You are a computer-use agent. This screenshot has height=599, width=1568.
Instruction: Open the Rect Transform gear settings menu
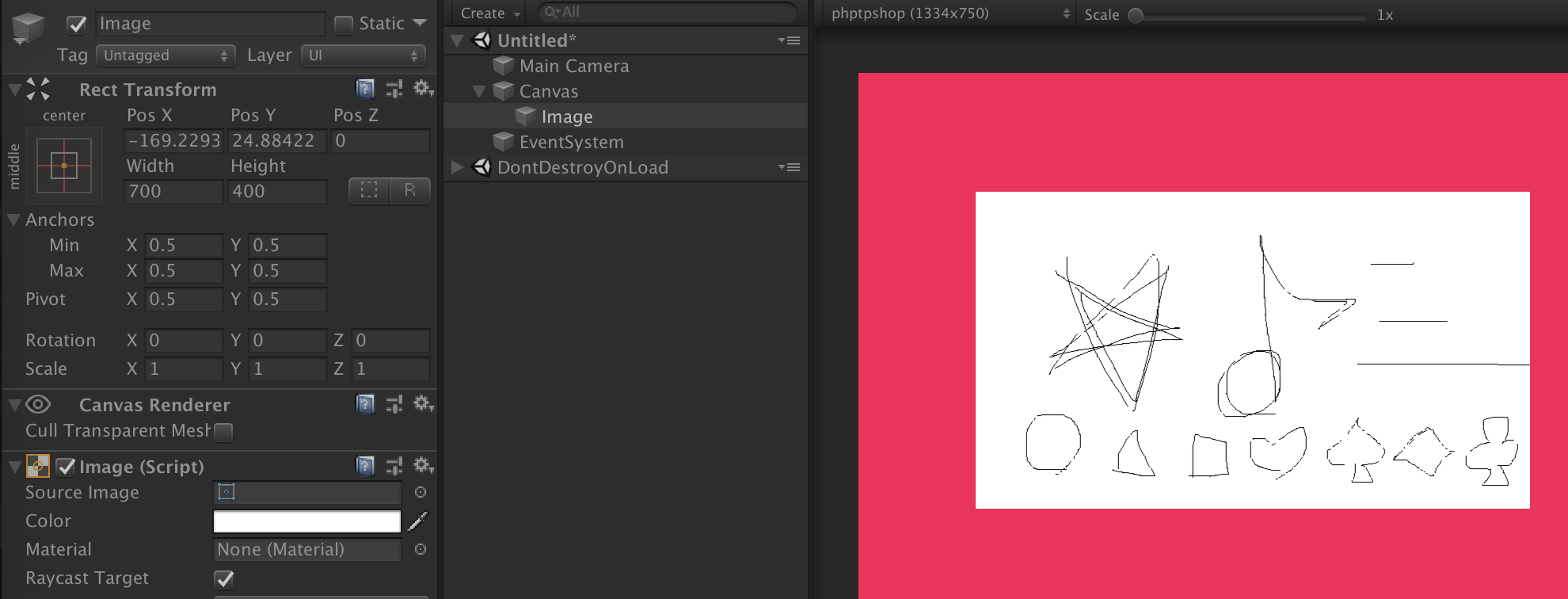tap(423, 89)
